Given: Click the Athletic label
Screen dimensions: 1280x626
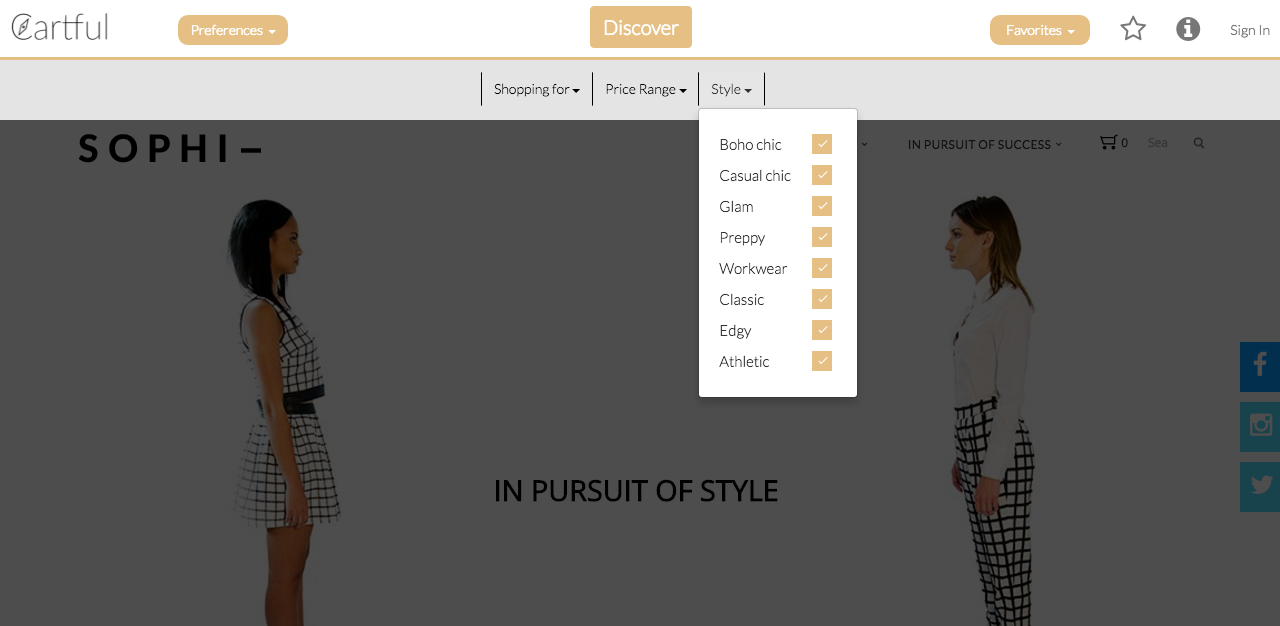Looking at the screenshot, I should (x=744, y=361).
